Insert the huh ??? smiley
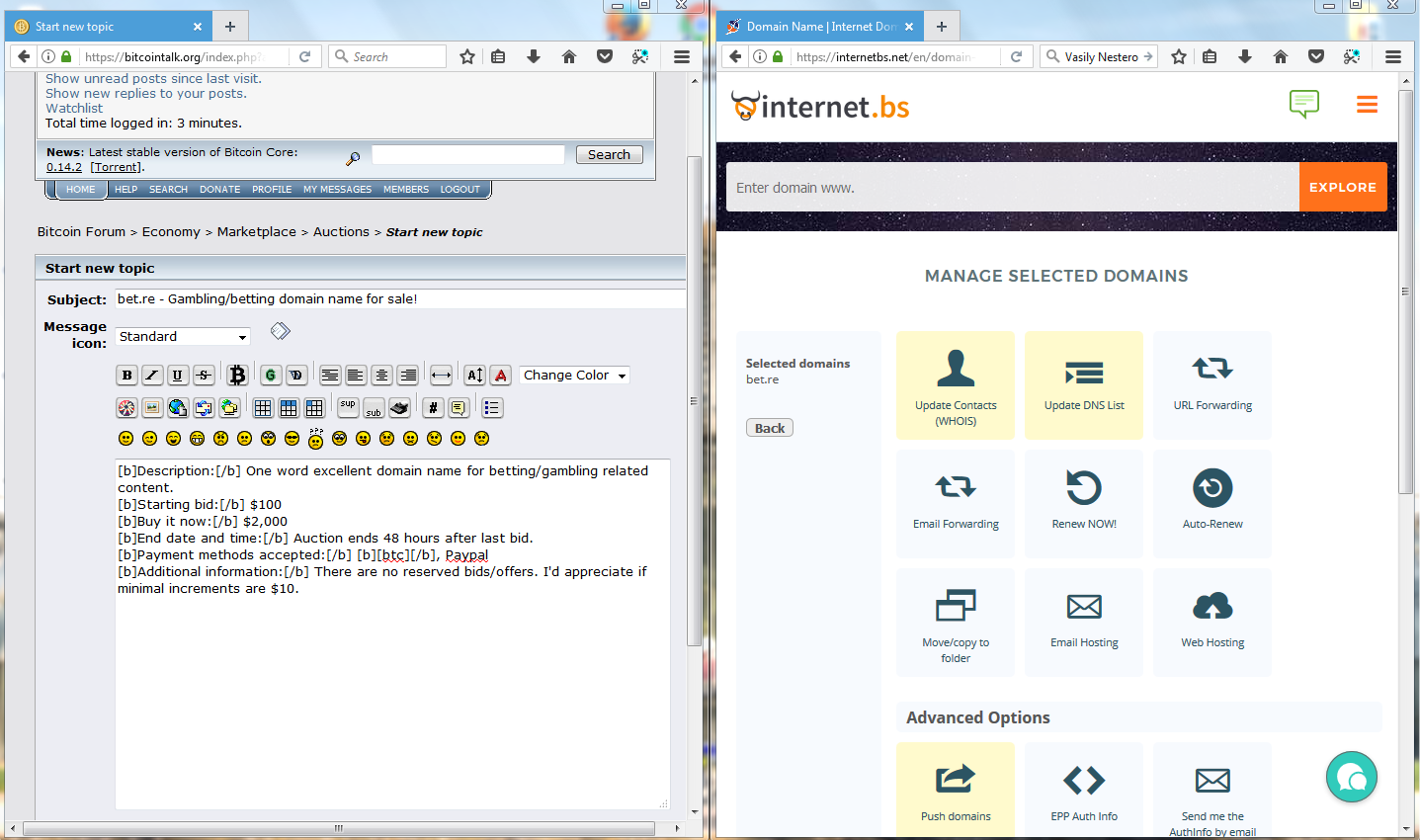This screenshot has width=1420, height=840. [315, 438]
